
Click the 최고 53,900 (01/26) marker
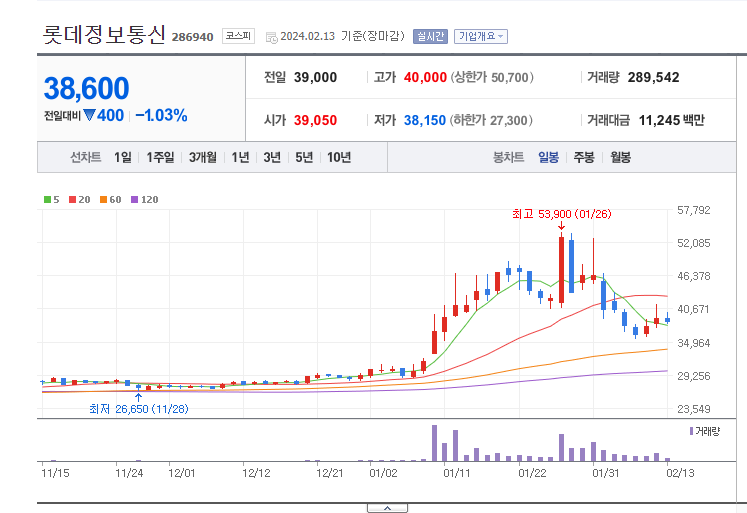pyautogui.click(x=562, y=214)
